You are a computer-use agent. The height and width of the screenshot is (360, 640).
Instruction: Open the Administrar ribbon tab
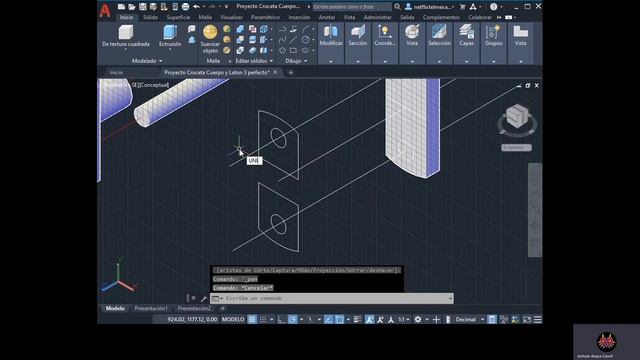click(378, 17)
